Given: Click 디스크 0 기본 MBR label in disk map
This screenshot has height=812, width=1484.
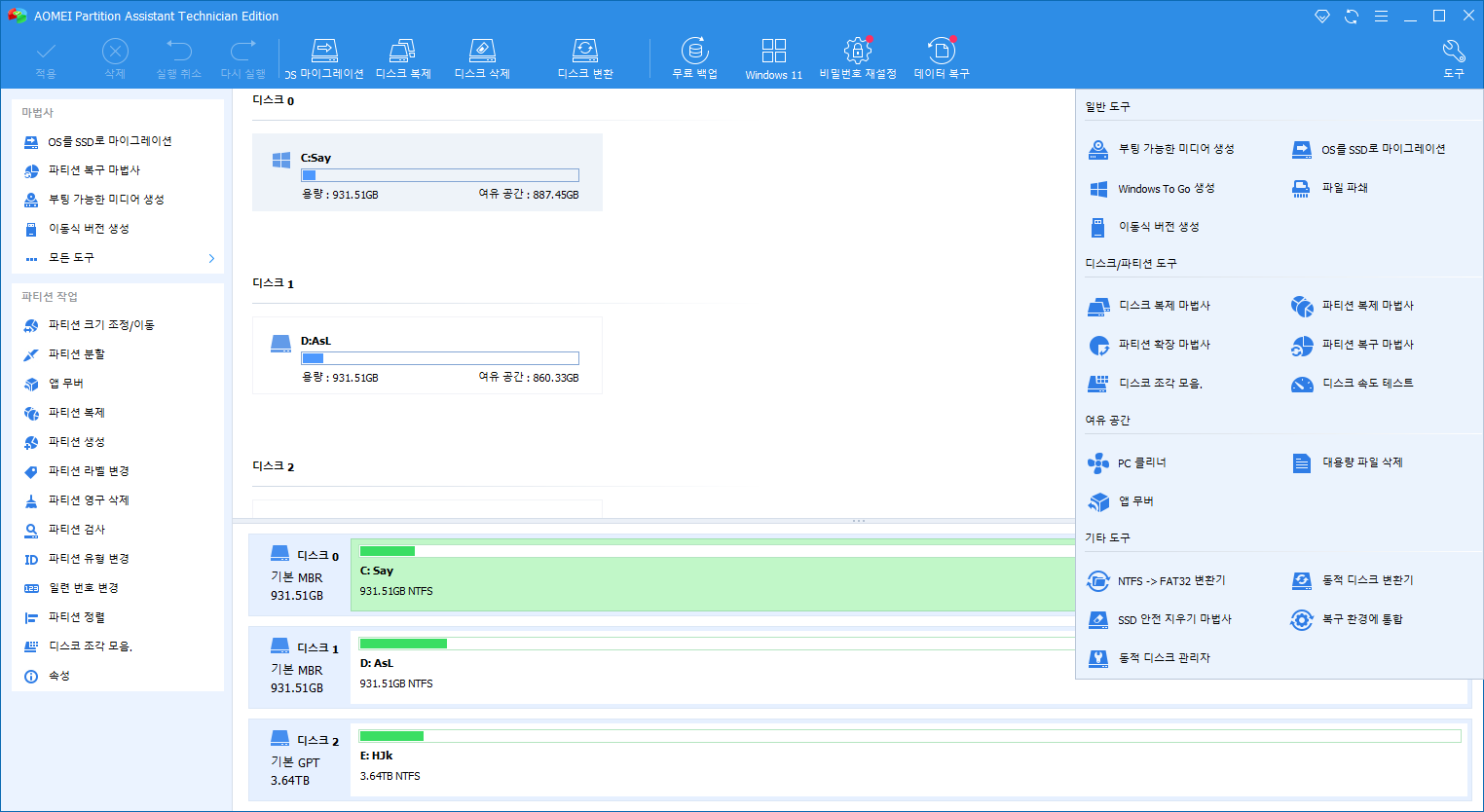Looking at the screenshot, I should (300, 575).
